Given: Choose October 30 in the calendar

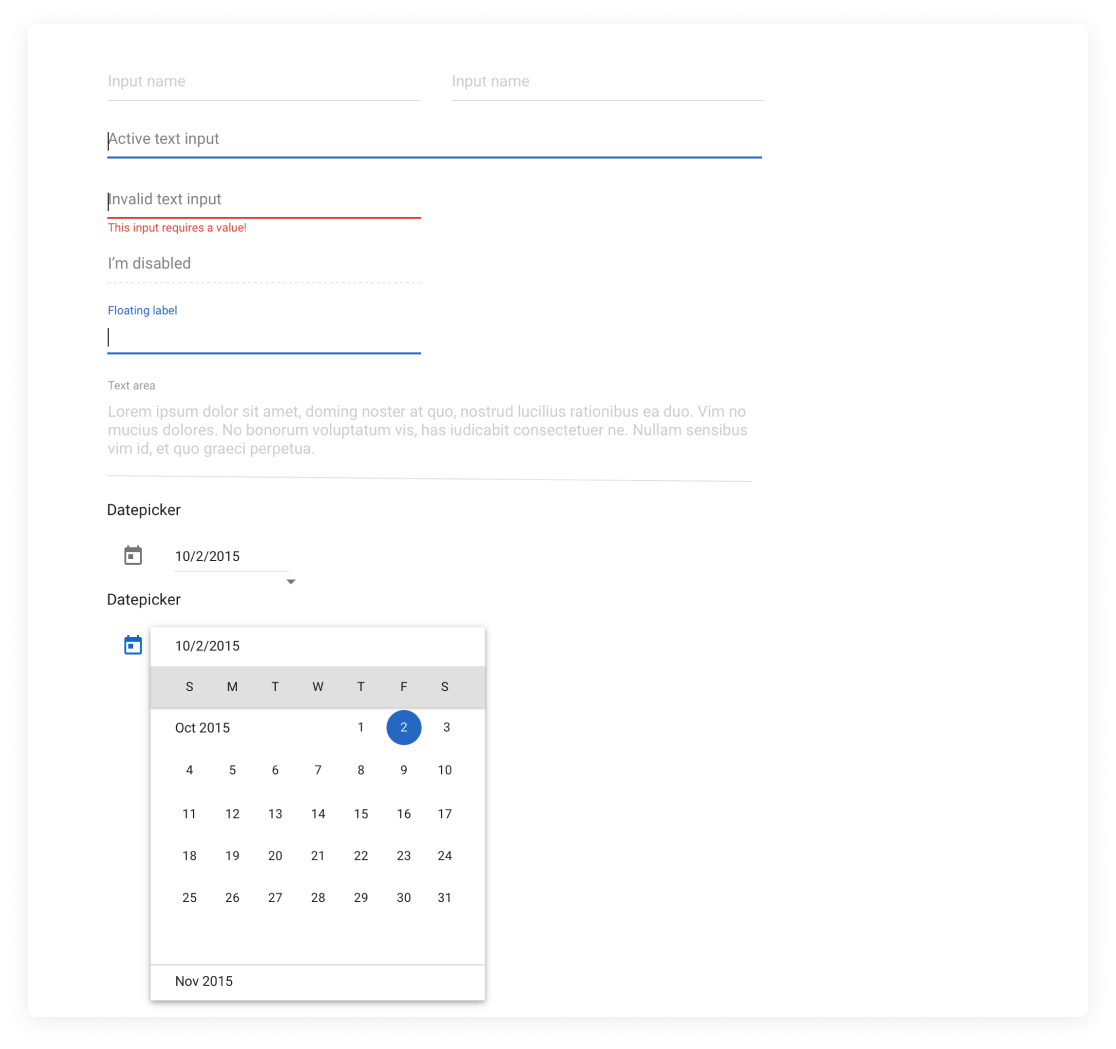Looking at the screenshot, I should [404, 897].
